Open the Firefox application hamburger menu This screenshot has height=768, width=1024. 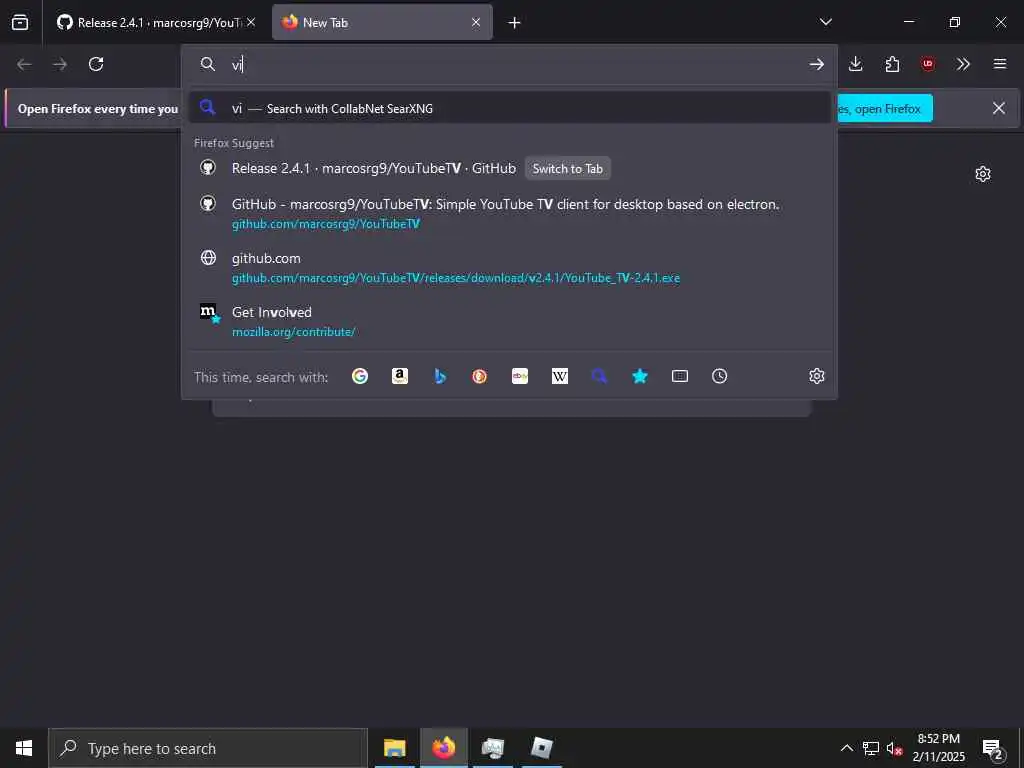tap(1000, 64)
